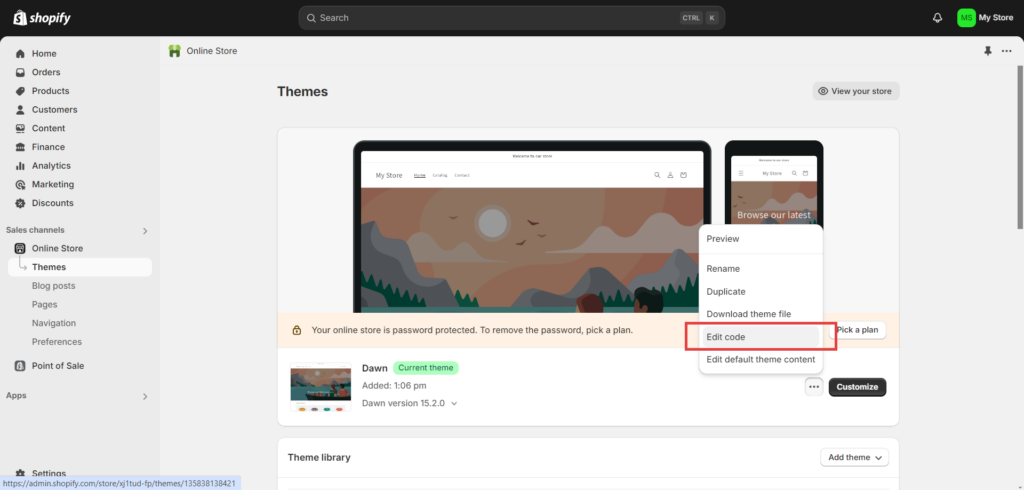Click into the Search field
The height and width of the screenshot is (490, 1024).
(x=490, y=18)
